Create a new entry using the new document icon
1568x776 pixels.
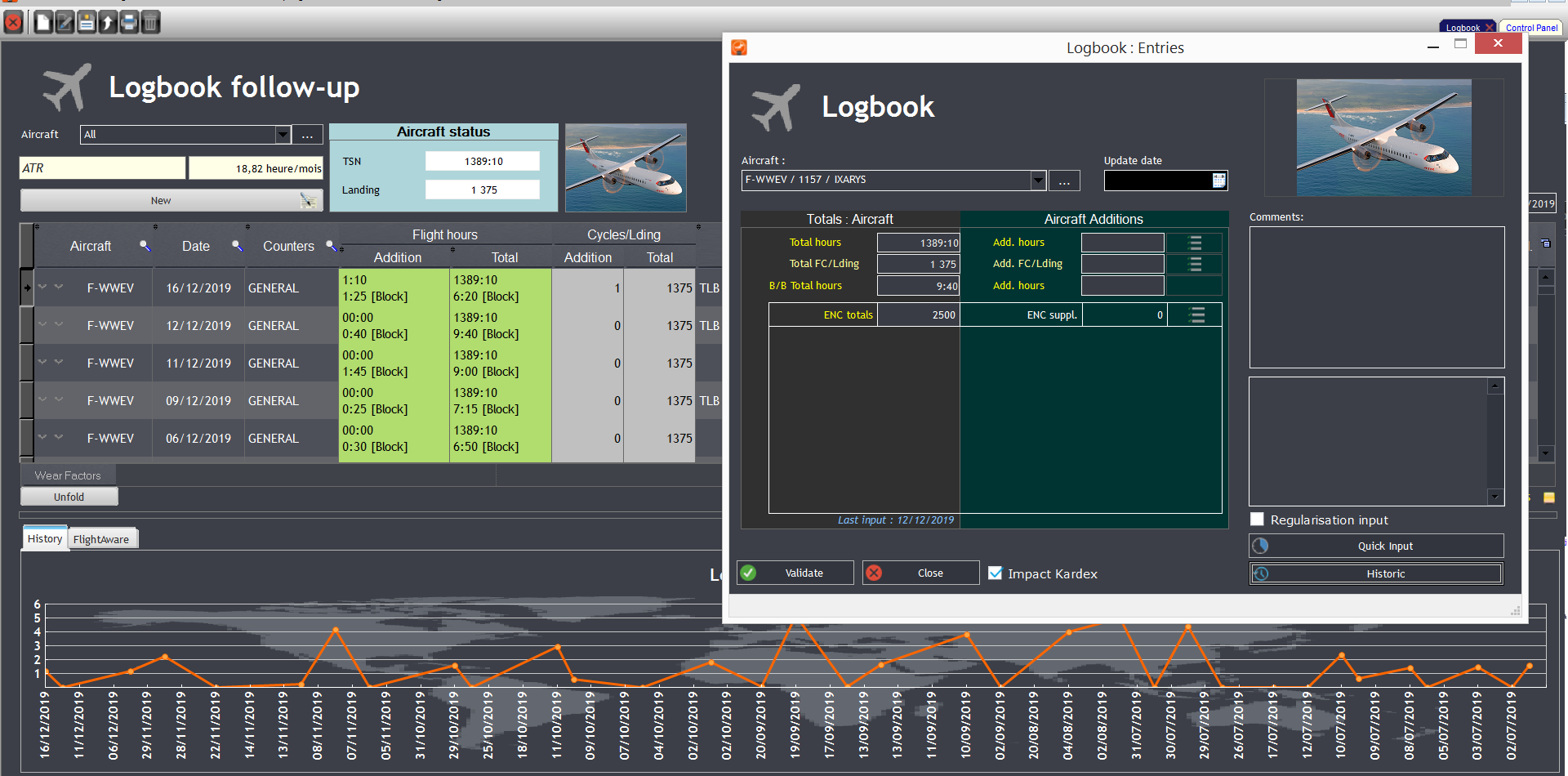(42, 22)
